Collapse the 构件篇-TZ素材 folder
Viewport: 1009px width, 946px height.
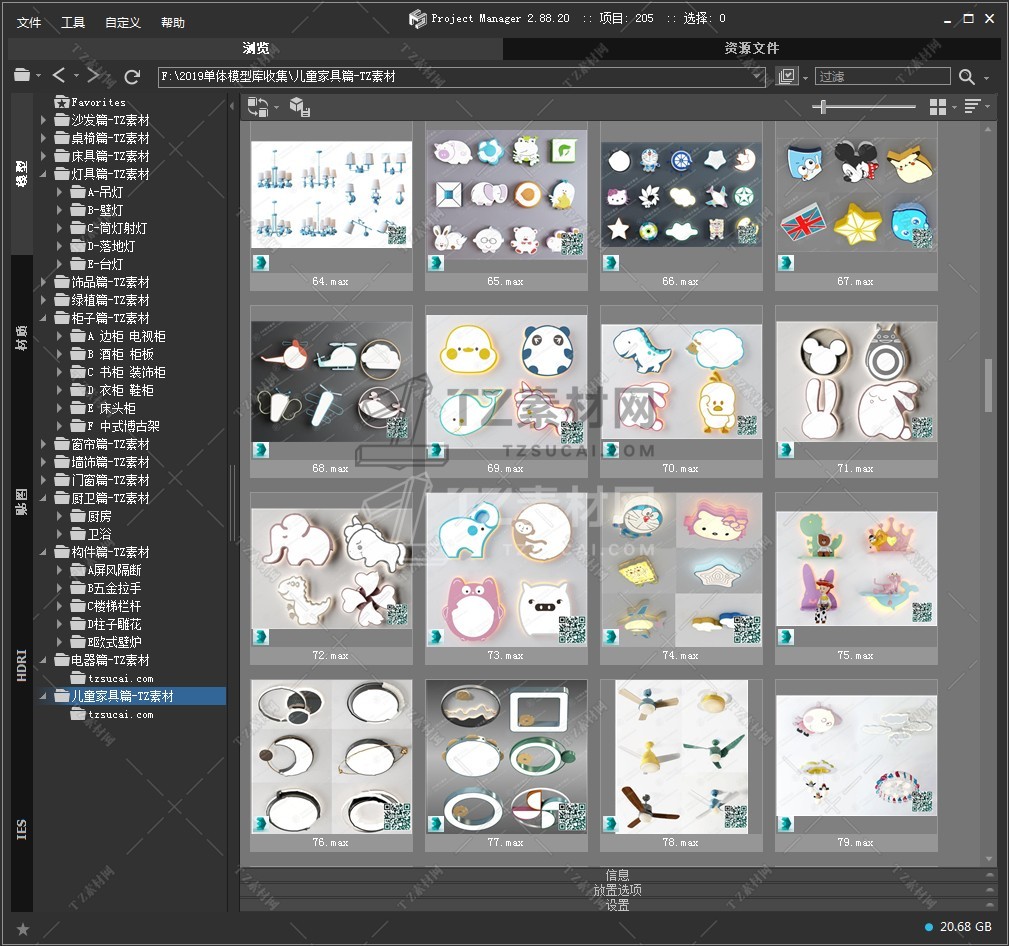coord(43,552)
